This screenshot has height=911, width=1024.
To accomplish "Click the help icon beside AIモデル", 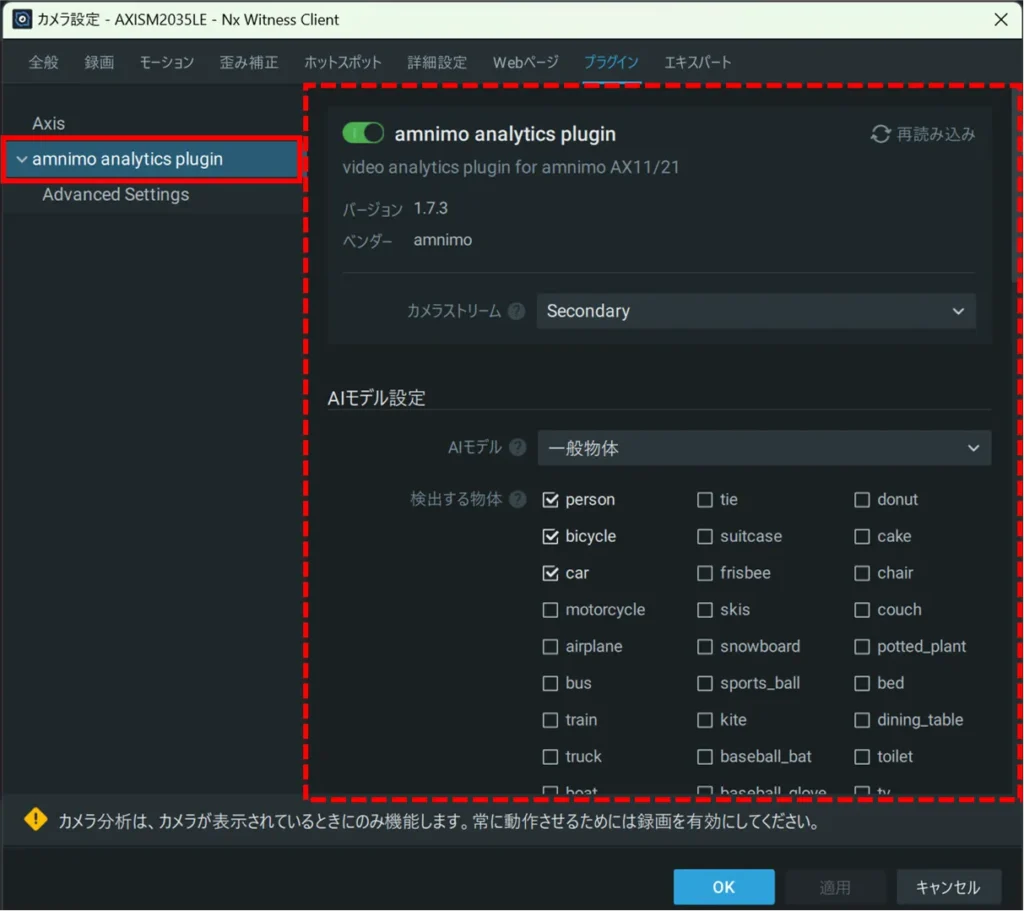I will point(517,448).
